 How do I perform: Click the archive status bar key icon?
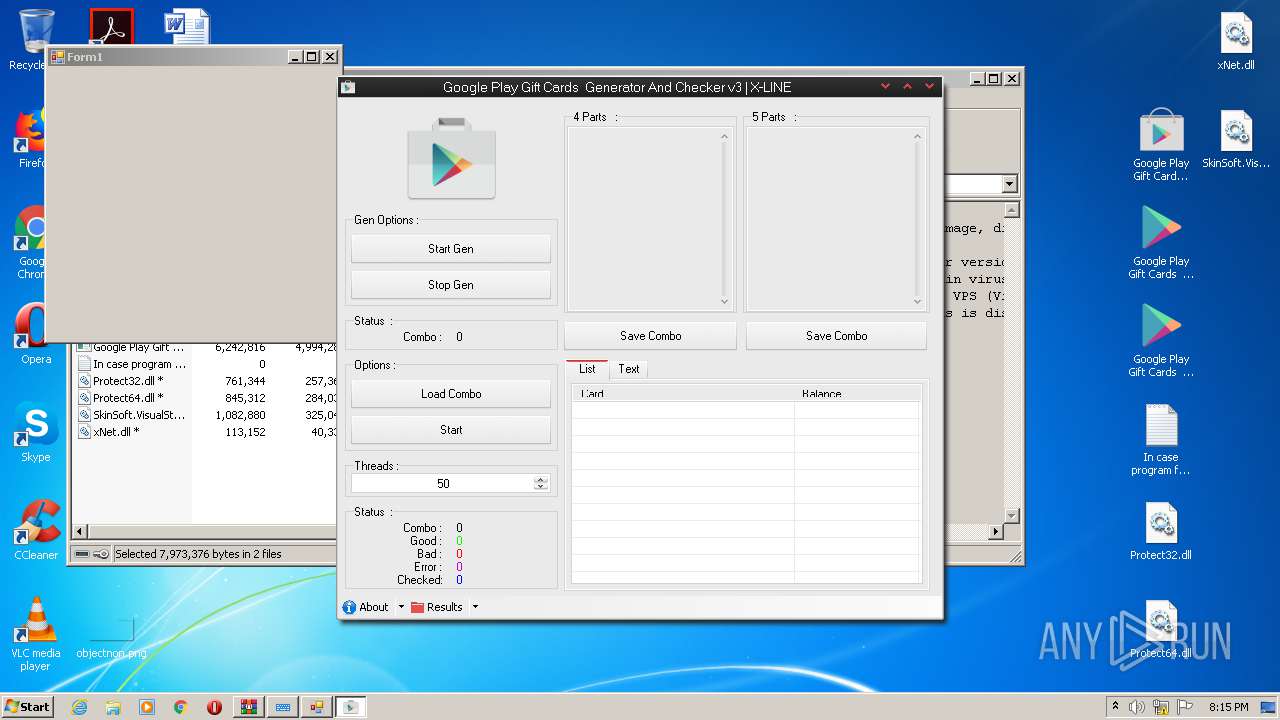[101, 554]
